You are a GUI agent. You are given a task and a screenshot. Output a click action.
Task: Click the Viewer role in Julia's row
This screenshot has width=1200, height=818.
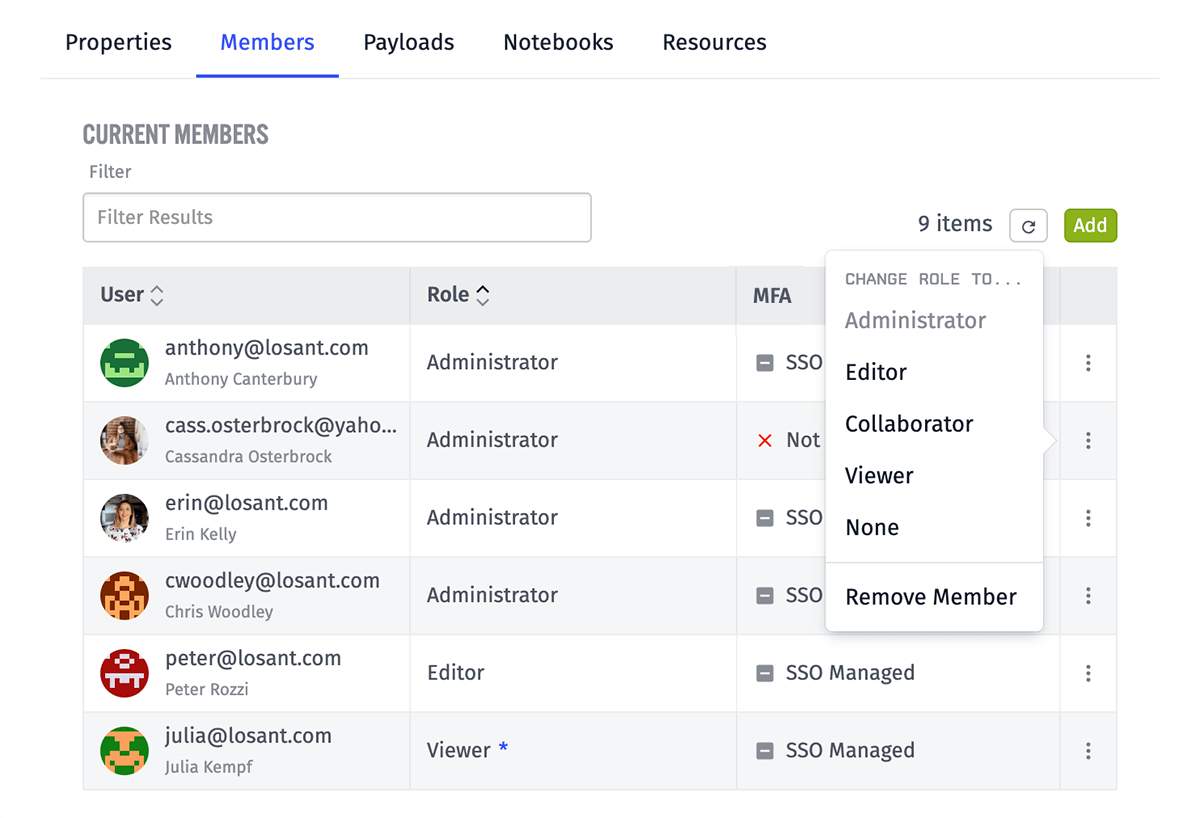click(459, 750)
